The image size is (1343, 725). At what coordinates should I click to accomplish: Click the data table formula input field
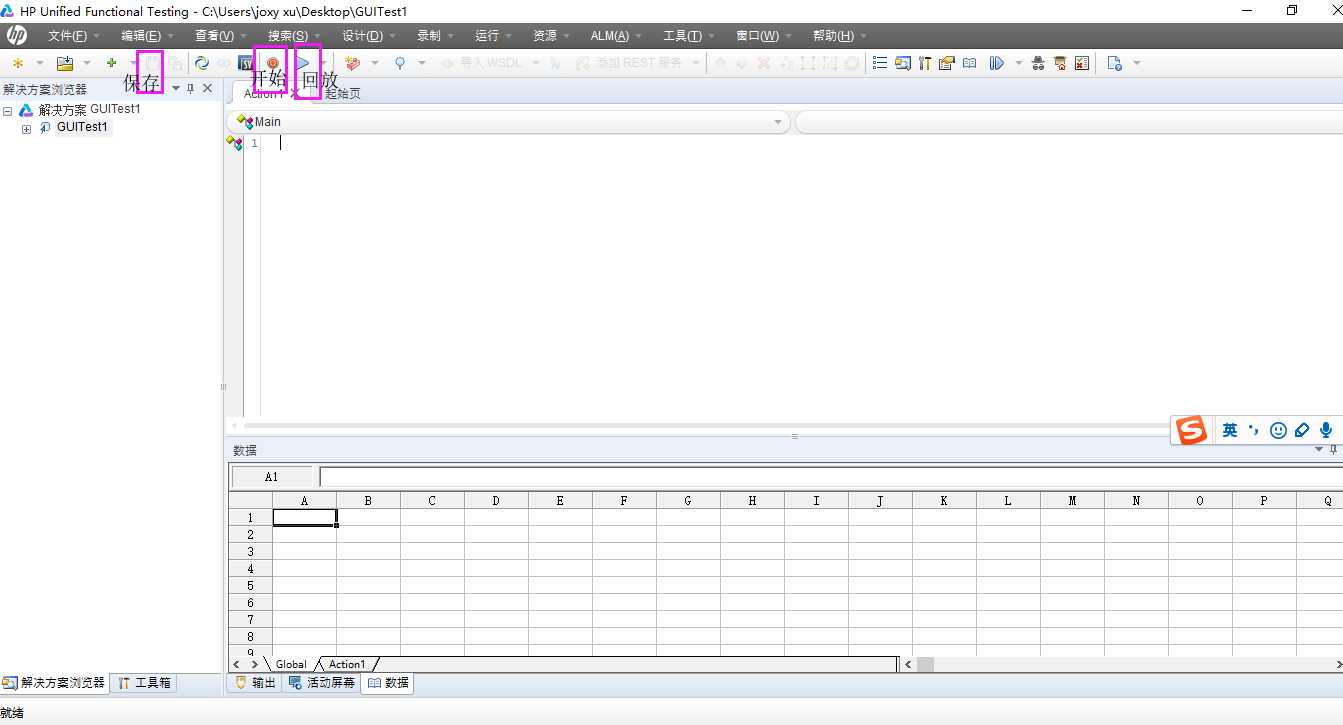click(x=830, y=477)
